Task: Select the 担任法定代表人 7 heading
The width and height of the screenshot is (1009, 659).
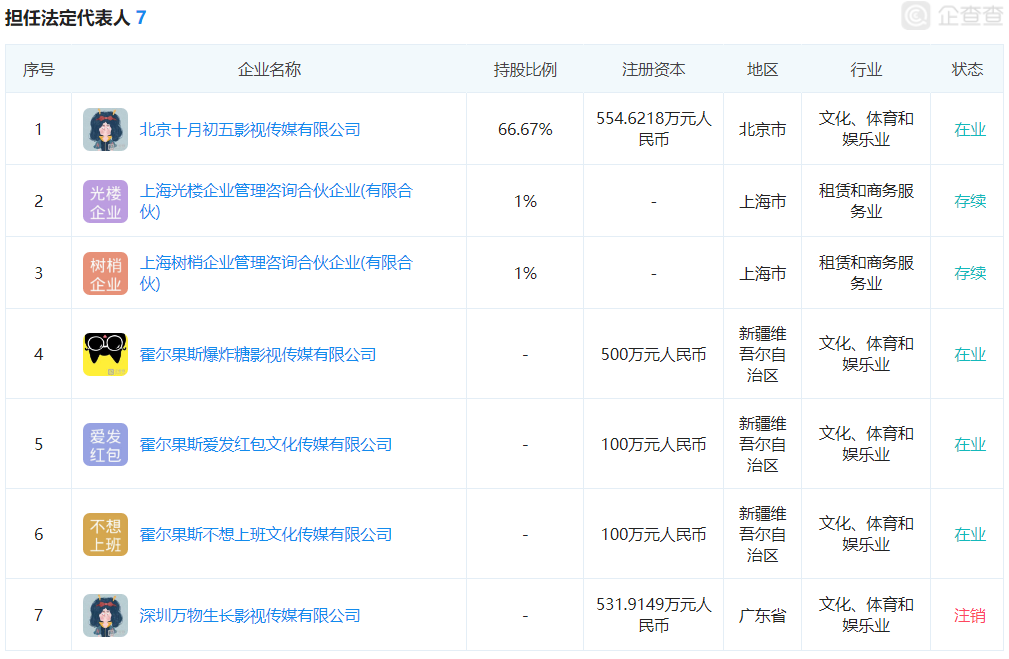Action: pyautogui.click(x=76, y=17)
